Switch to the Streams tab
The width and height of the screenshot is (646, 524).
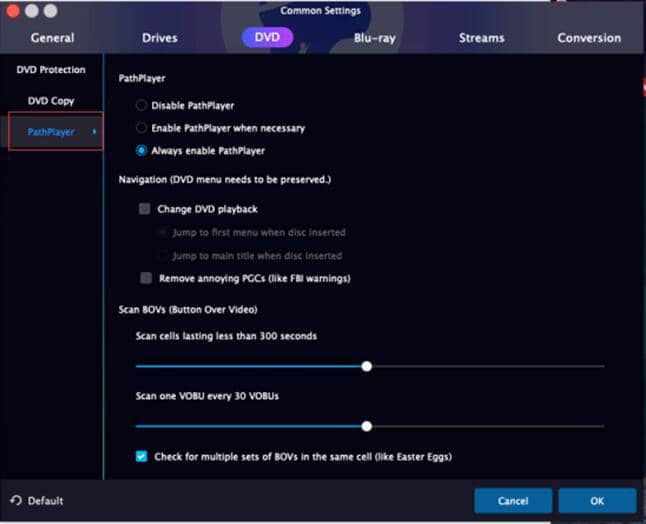481,38
